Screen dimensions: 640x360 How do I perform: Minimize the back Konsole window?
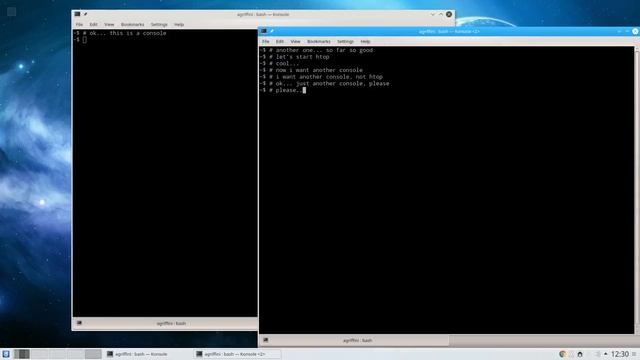coord(433,14)
